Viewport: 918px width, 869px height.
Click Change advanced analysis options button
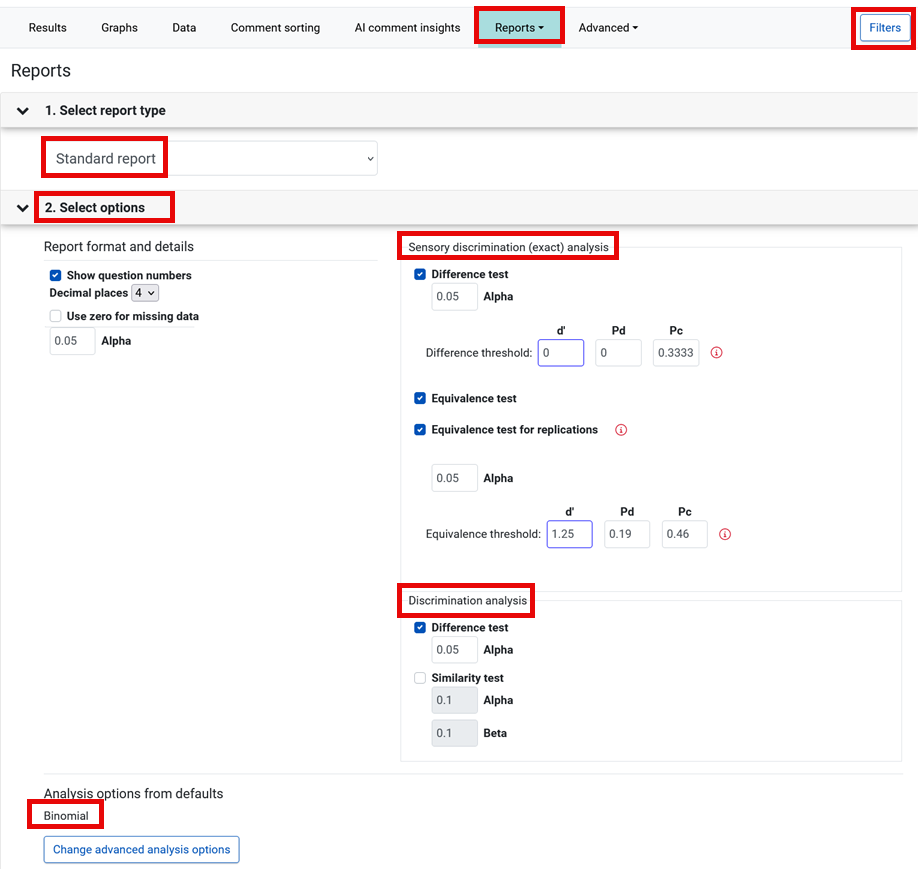pyautogui.click(x=141, y=850)
